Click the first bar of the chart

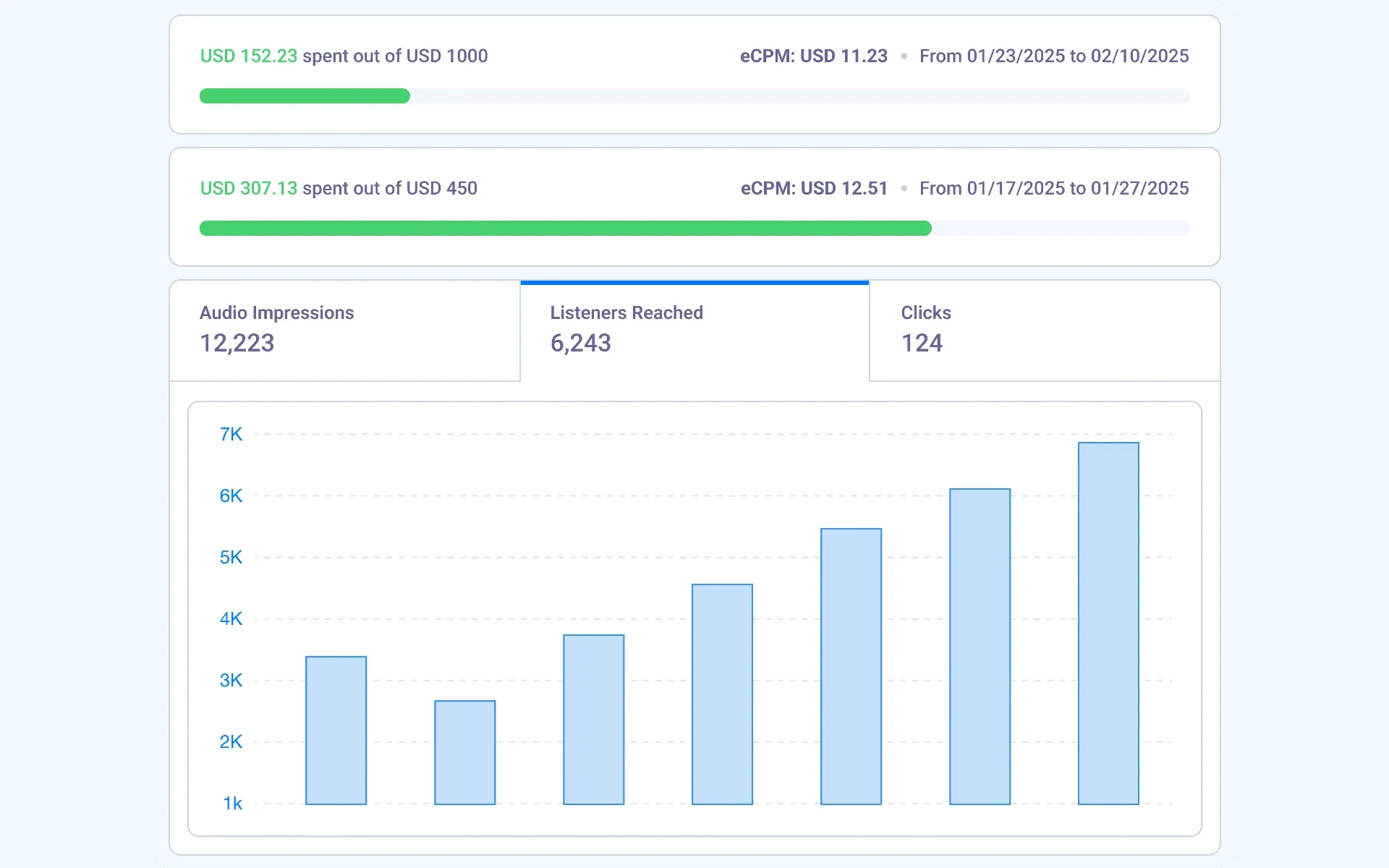336,731
